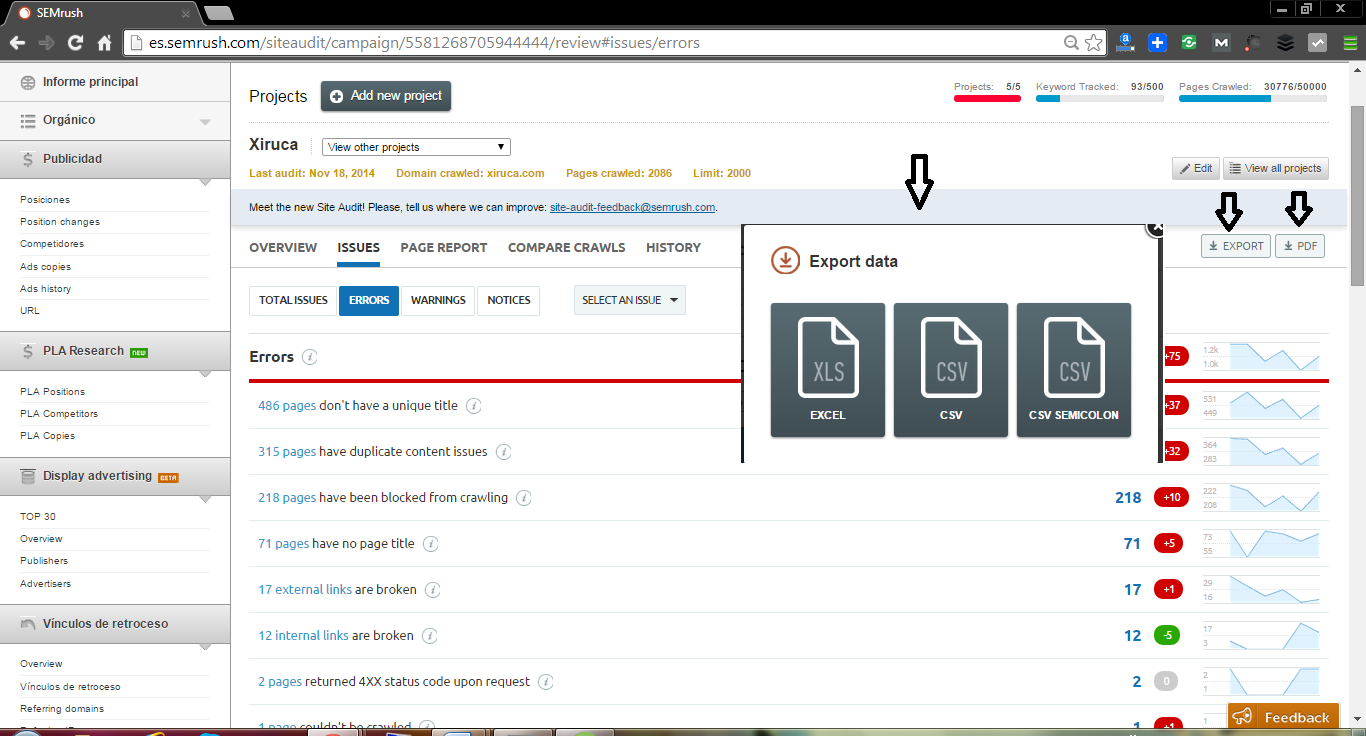Viewport: 1366px width, 736px height.
Task: Click the download icon beside Export data
Action: tap(786, 260)
